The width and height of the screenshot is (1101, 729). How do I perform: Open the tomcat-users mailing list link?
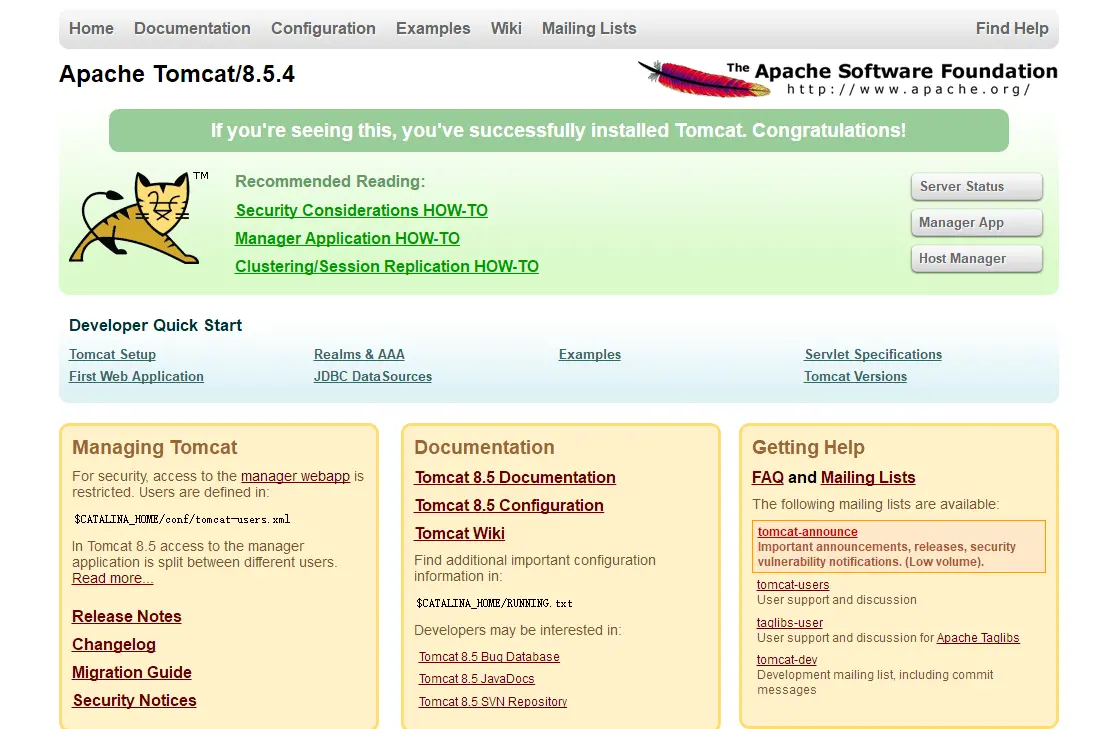tap(793, 584)
